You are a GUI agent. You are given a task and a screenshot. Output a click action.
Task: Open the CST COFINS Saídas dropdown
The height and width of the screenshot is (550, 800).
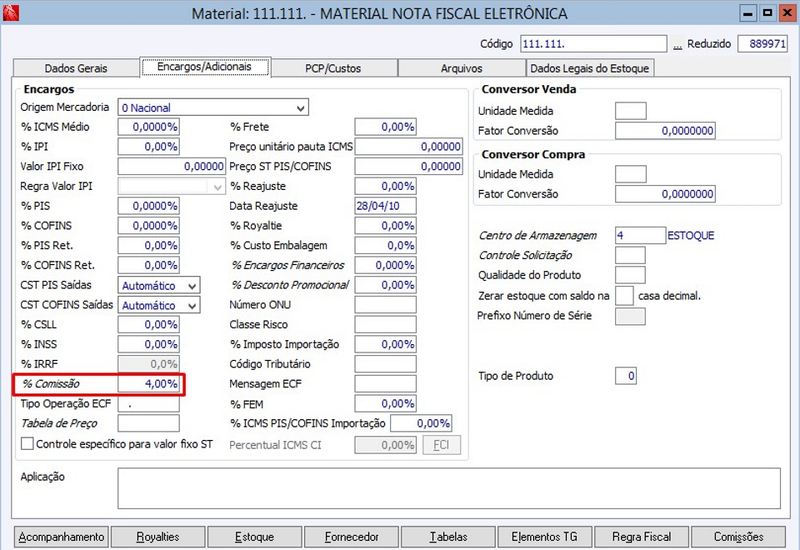point(192,306)
